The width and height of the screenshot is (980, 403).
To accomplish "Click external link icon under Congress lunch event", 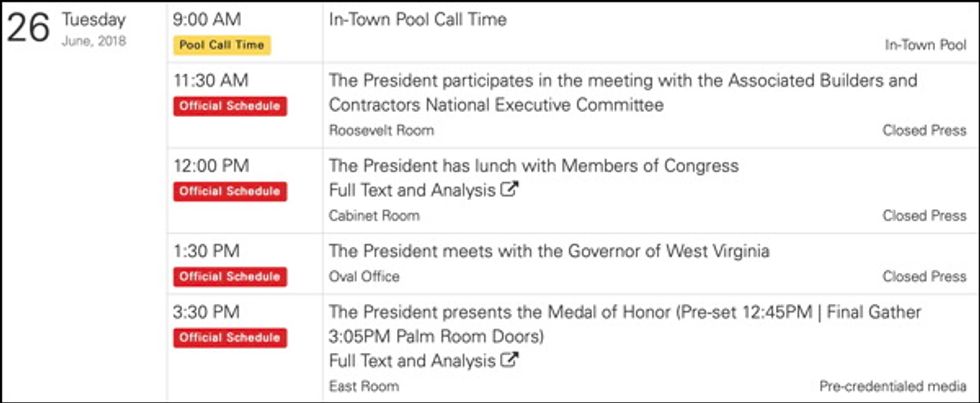I will (509, 191).
